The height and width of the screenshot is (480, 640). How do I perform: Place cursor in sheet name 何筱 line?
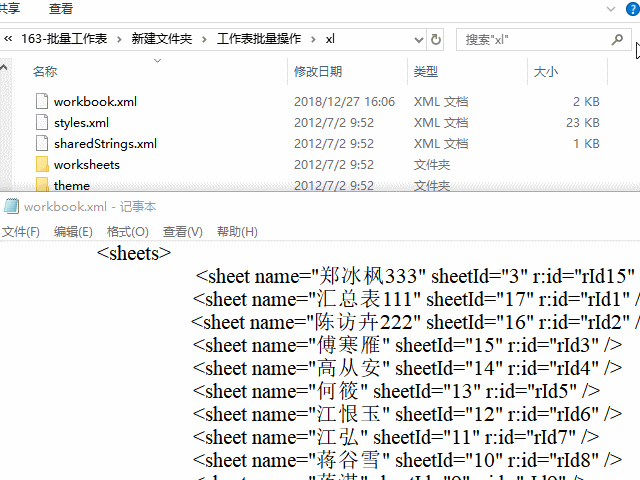tap(396, 391)
